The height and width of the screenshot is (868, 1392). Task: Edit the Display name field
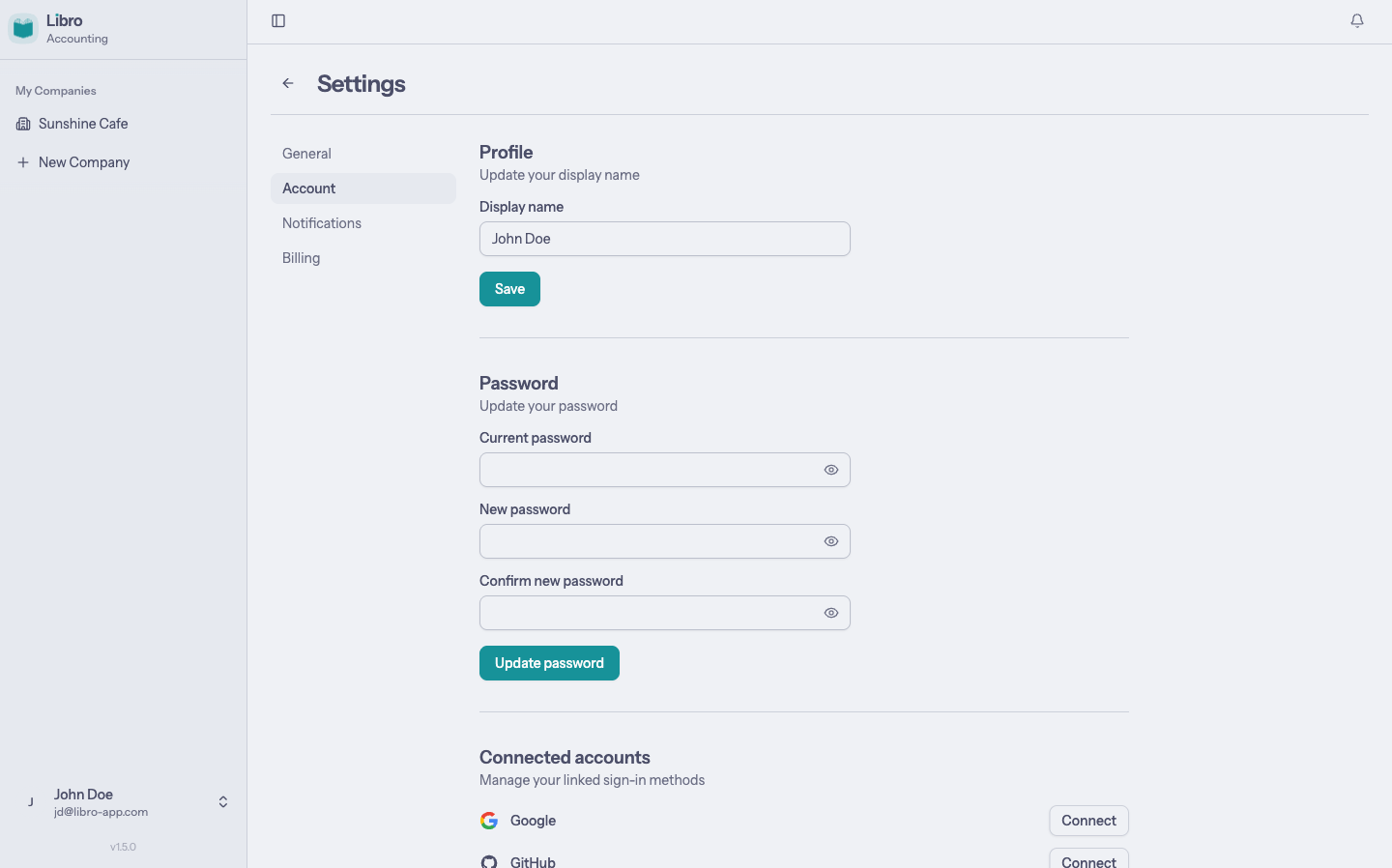click(664, 239)
